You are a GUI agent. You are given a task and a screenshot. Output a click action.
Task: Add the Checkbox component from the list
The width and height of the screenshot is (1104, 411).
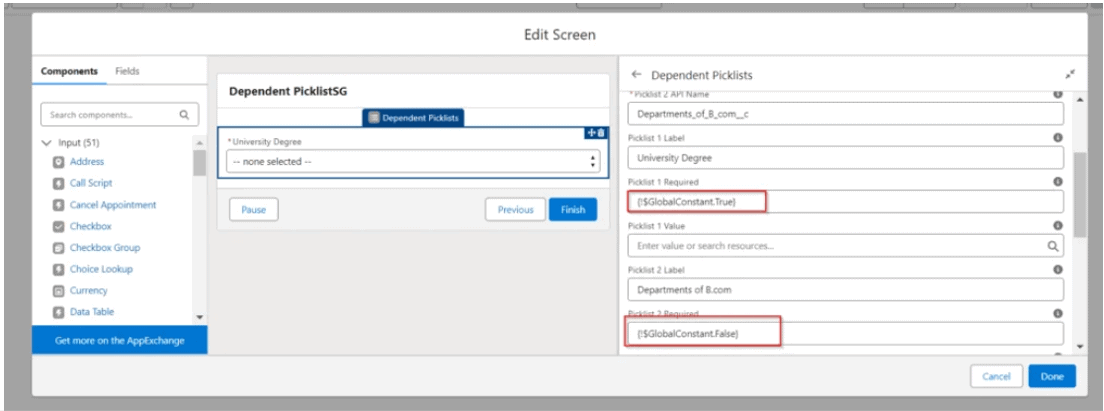point(91,226)
